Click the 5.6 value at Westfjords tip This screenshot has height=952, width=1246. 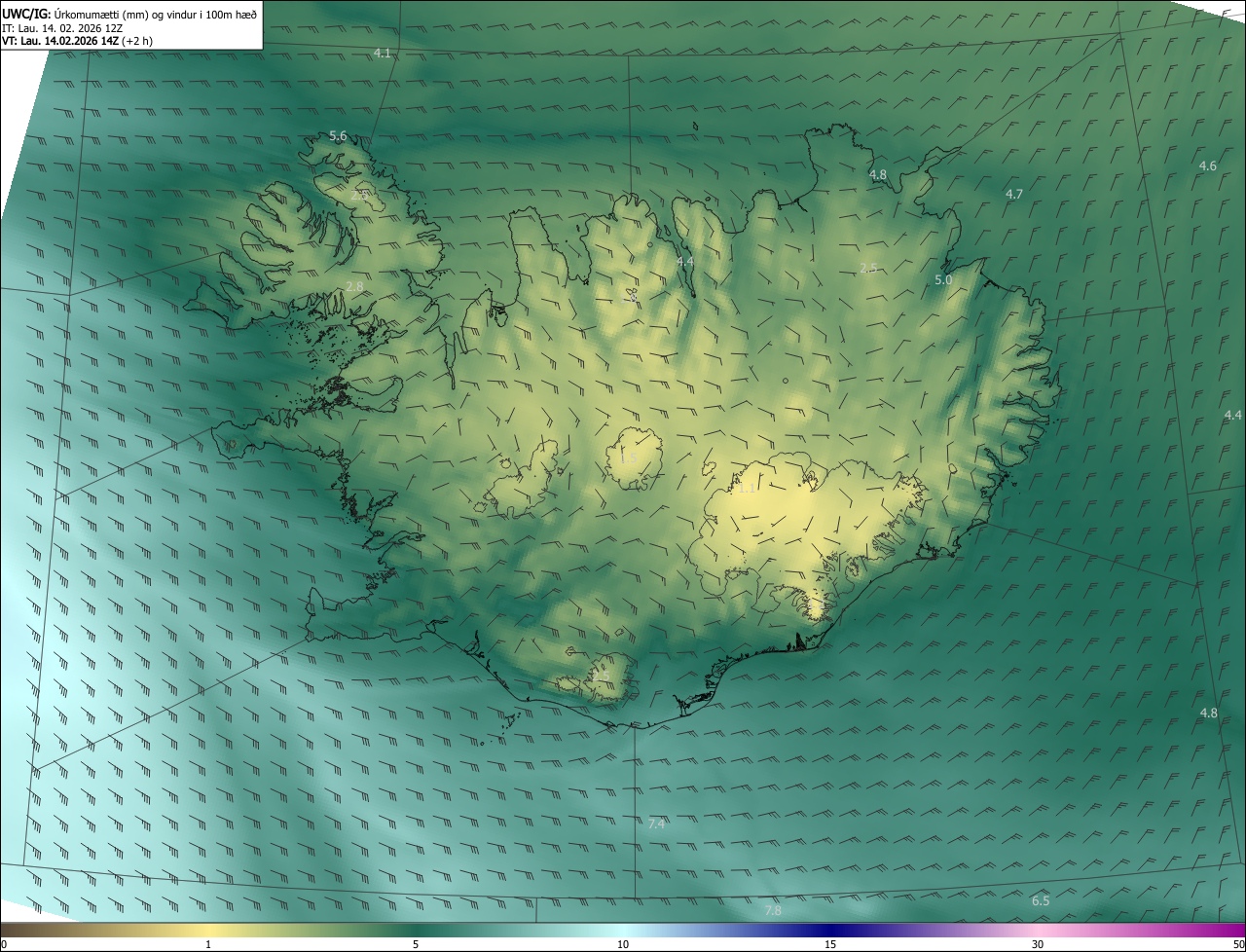click(x=338, y=136)
